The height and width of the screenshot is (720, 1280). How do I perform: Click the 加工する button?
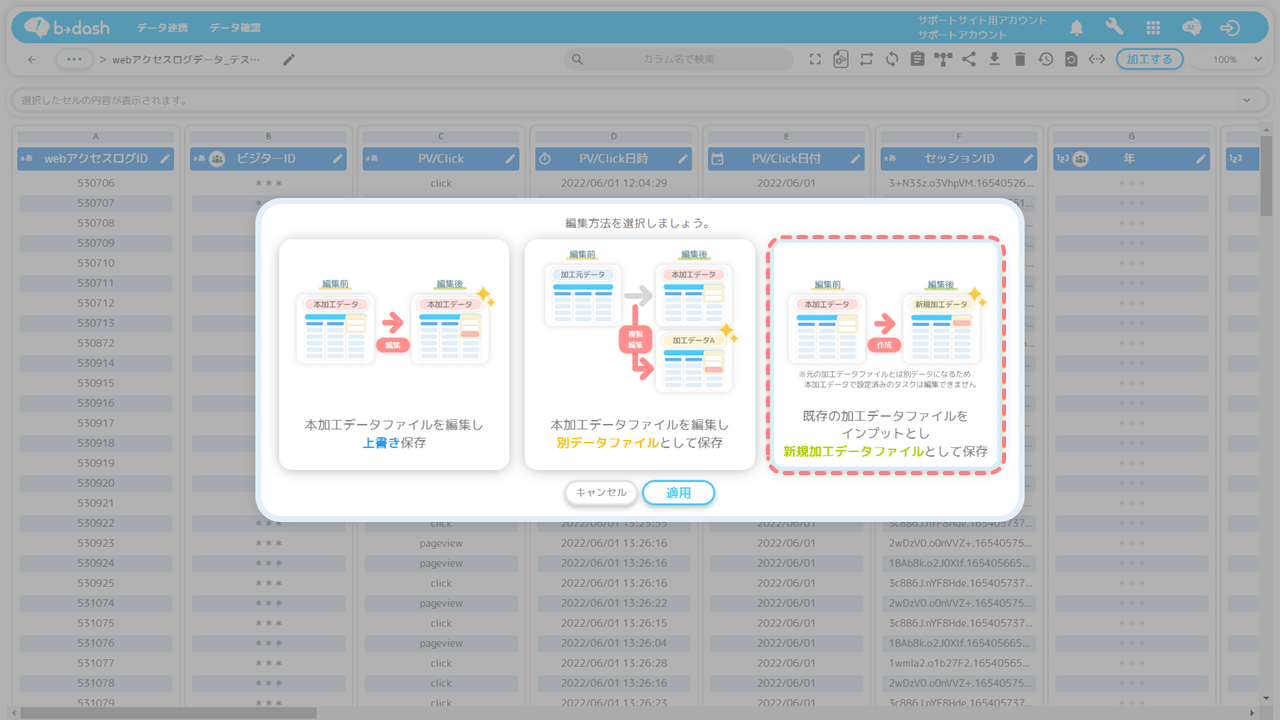(x=1150, y=60)
